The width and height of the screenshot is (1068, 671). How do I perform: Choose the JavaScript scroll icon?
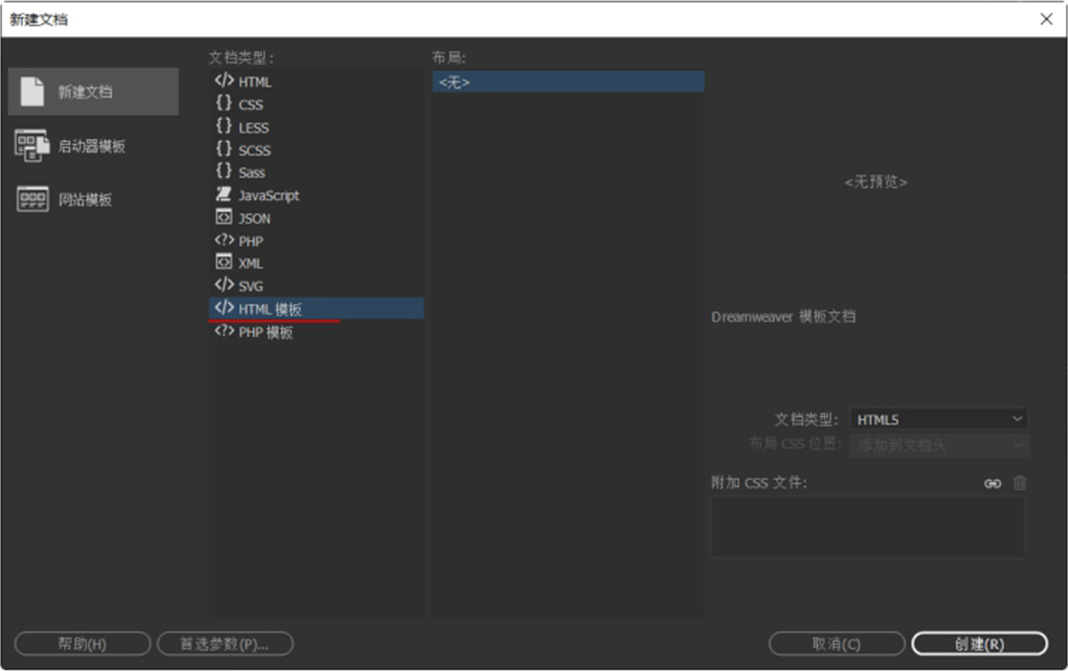pyautogui.click(x=224, y=195)
